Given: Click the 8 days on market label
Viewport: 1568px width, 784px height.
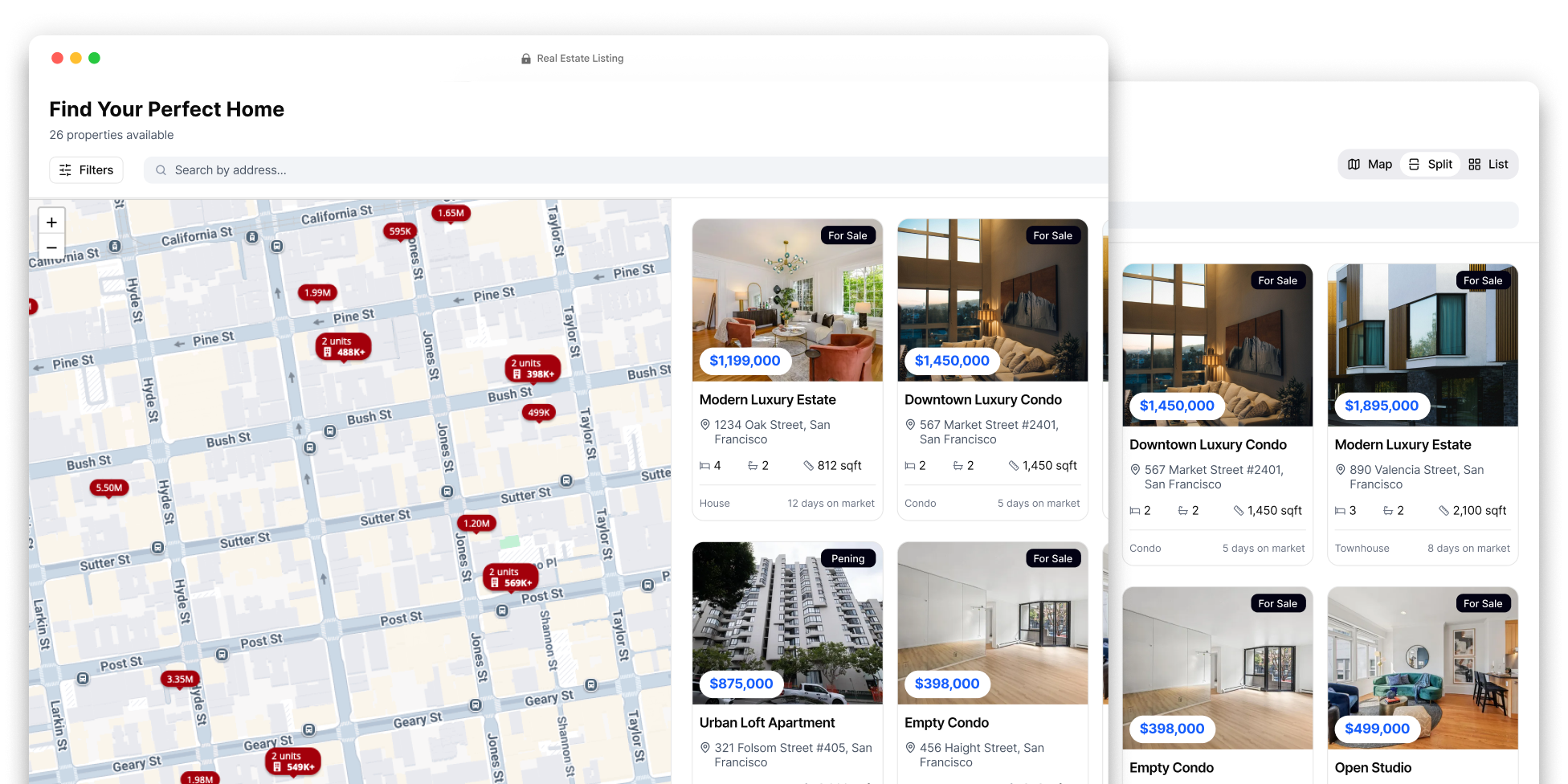Looking at the screenshot, I should pyautogui.click(x=1468, y=549).
